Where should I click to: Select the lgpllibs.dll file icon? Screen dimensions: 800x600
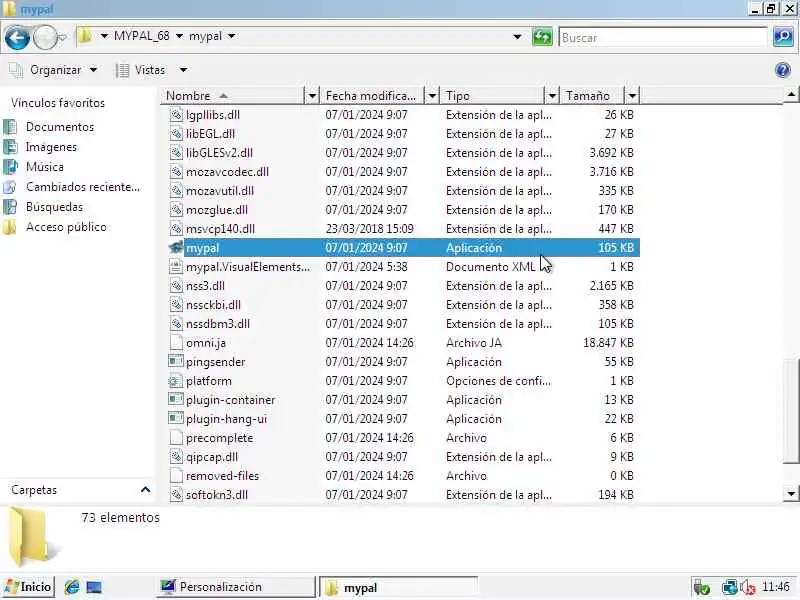click(176, 115)
